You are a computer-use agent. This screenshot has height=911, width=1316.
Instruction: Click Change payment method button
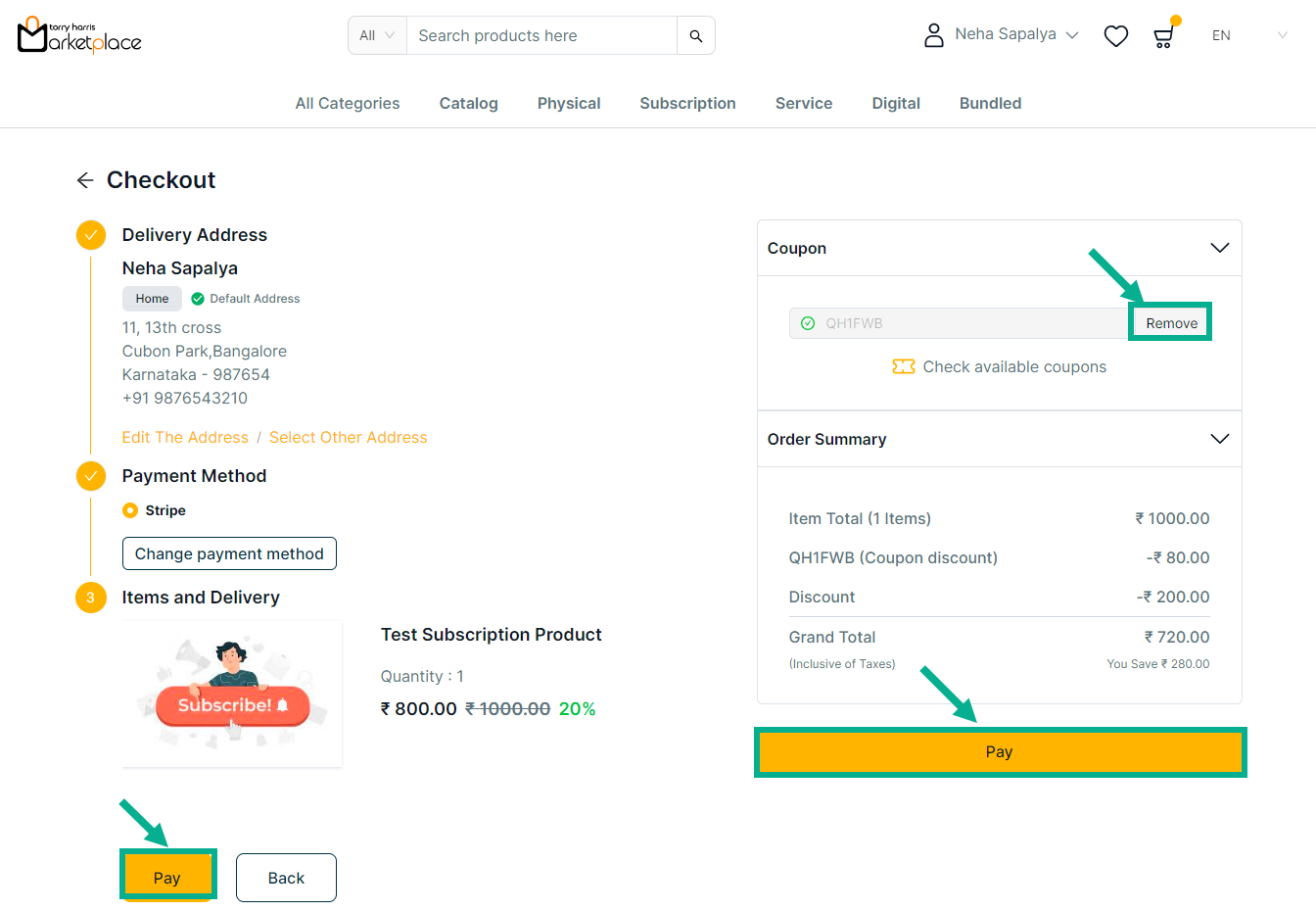[x=229, y=553]
